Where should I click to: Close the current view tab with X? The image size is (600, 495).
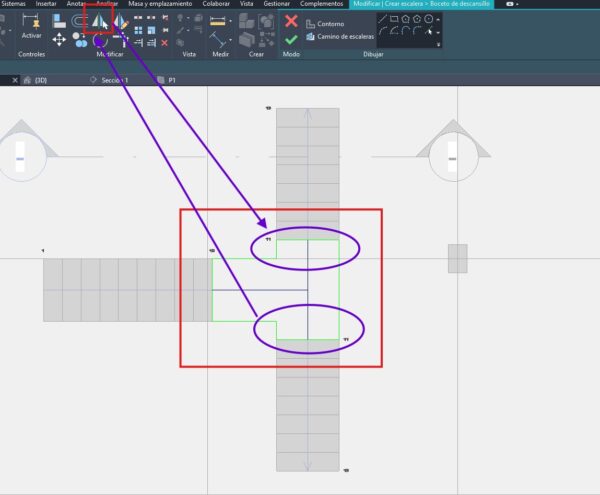[x=14, y=79]
